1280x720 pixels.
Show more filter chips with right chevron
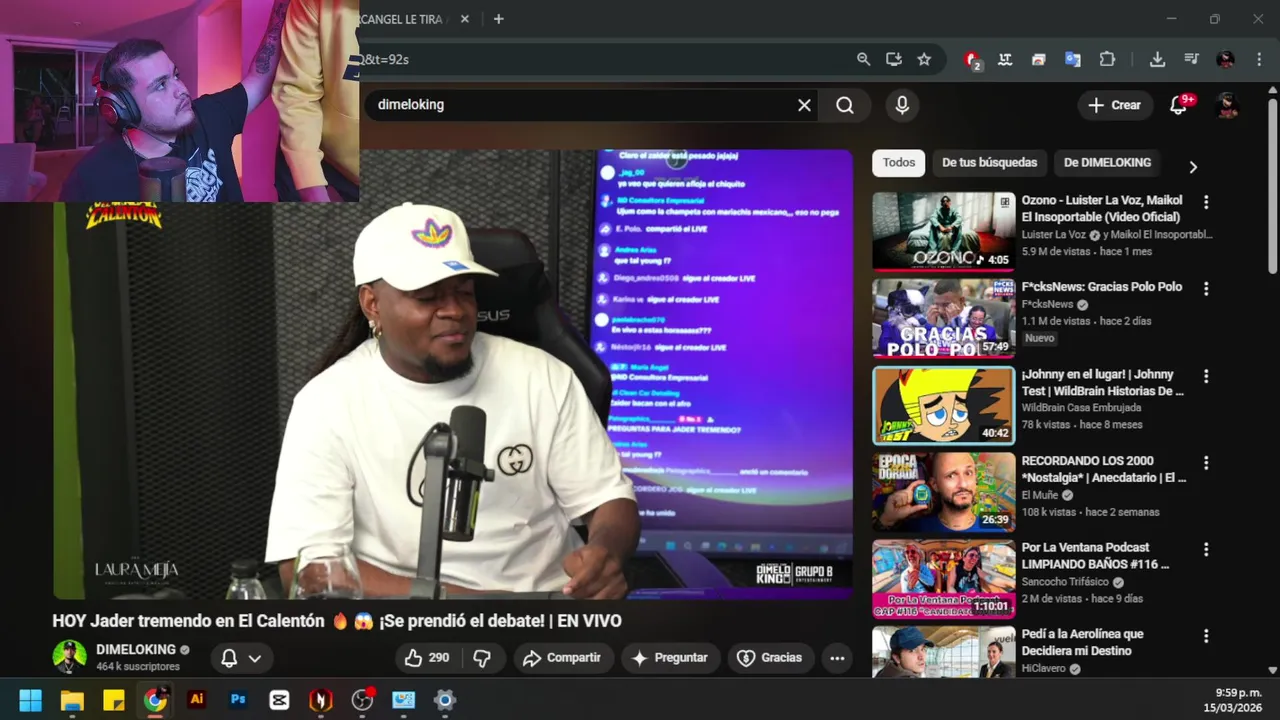click(1192, 166)
